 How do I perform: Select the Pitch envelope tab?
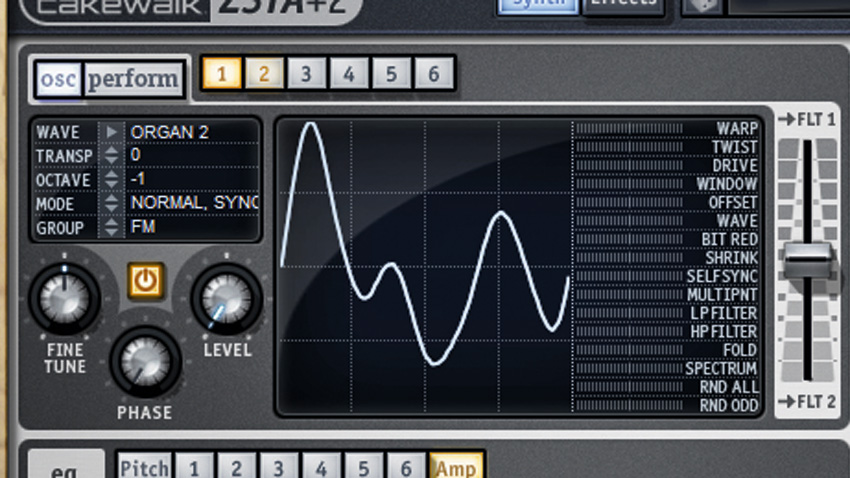click(144, 467)
